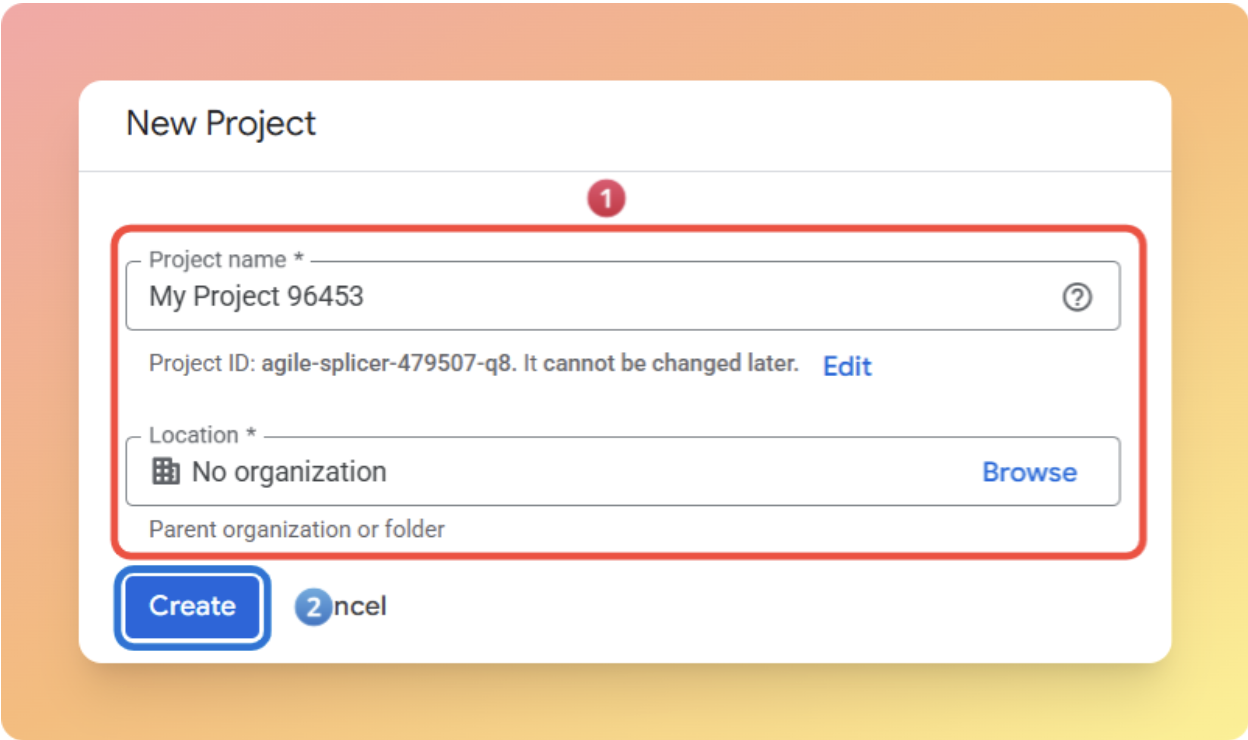Edit the project ID agile-splicer-479507-q8

(x=847, y=366)
